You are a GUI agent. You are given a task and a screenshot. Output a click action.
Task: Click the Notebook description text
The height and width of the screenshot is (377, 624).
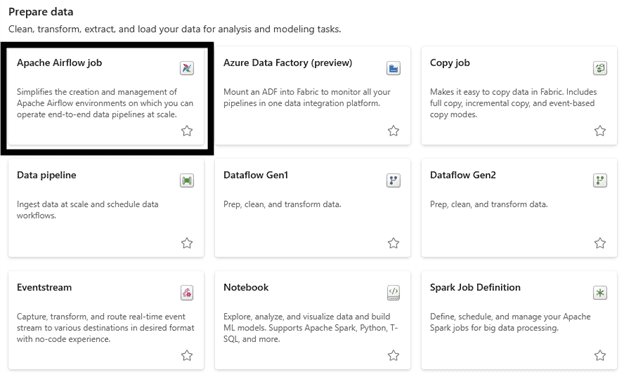(x=310, y=328)
